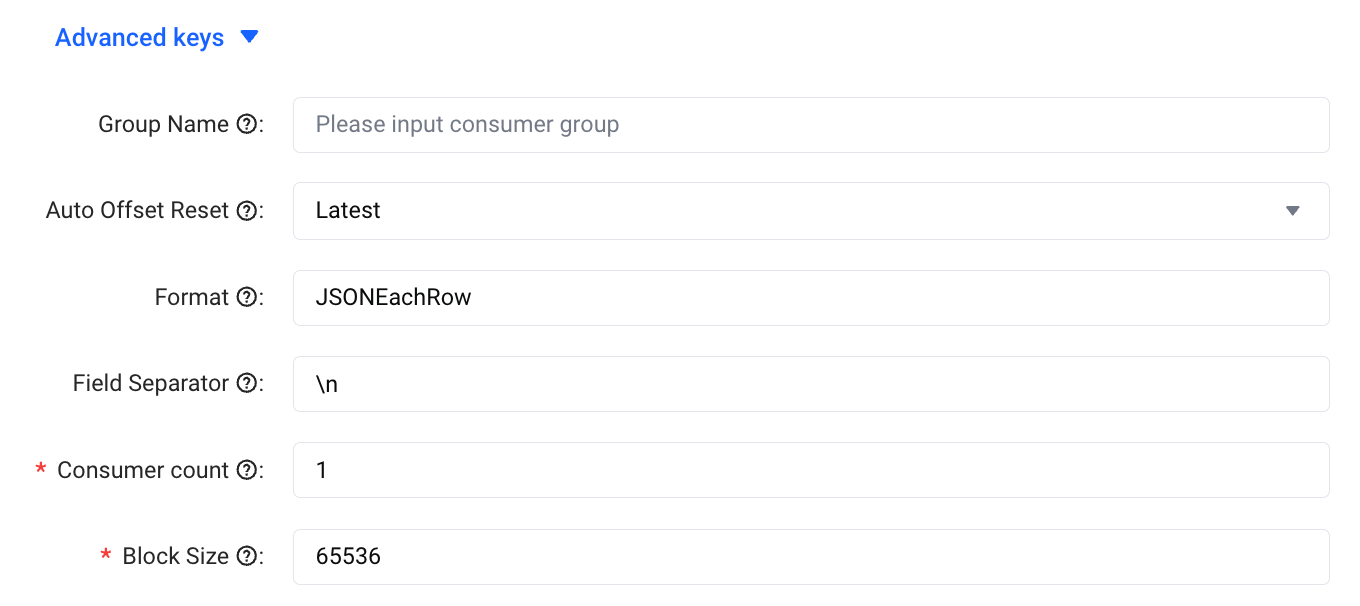
Task: Collapse section using the Advanced keys triangle
Action: coord(250,38)
